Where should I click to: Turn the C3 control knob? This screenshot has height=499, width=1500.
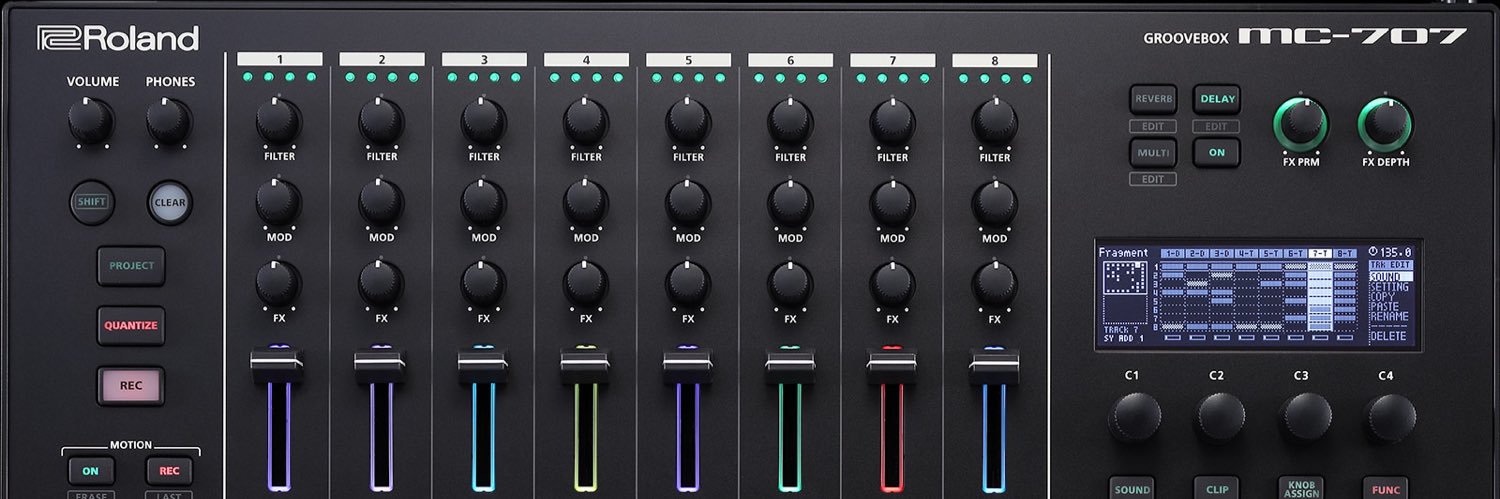point(1307,417)
